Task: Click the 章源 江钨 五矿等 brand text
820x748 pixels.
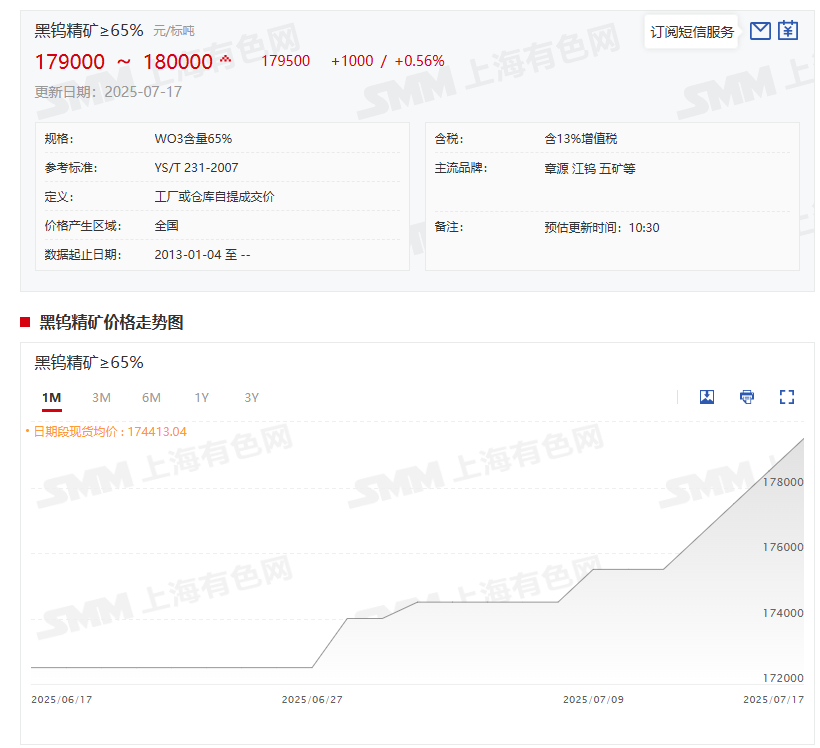Action: coord(590,168)
